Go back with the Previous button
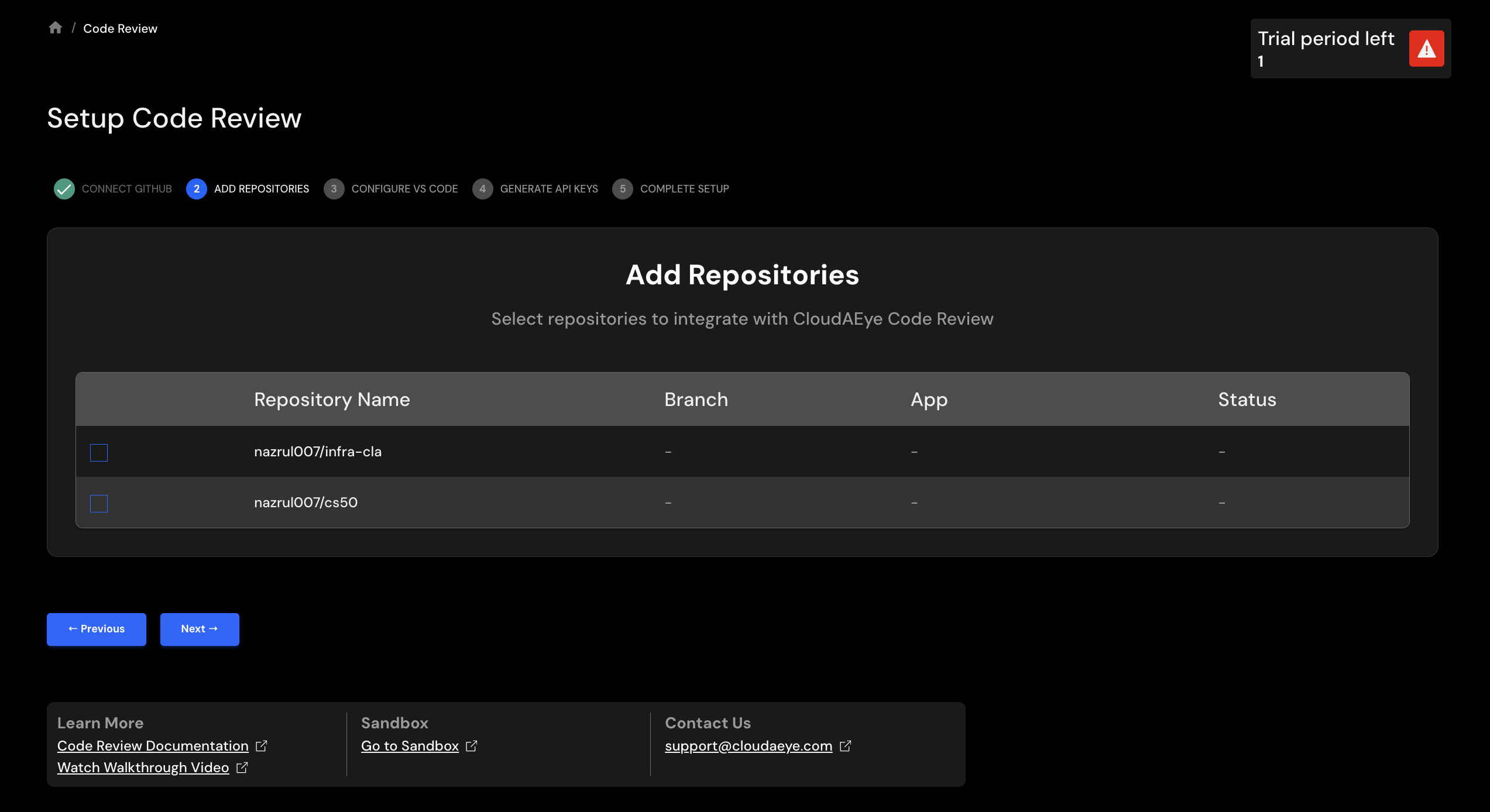The image size is (1490, 812). point(97,629)
